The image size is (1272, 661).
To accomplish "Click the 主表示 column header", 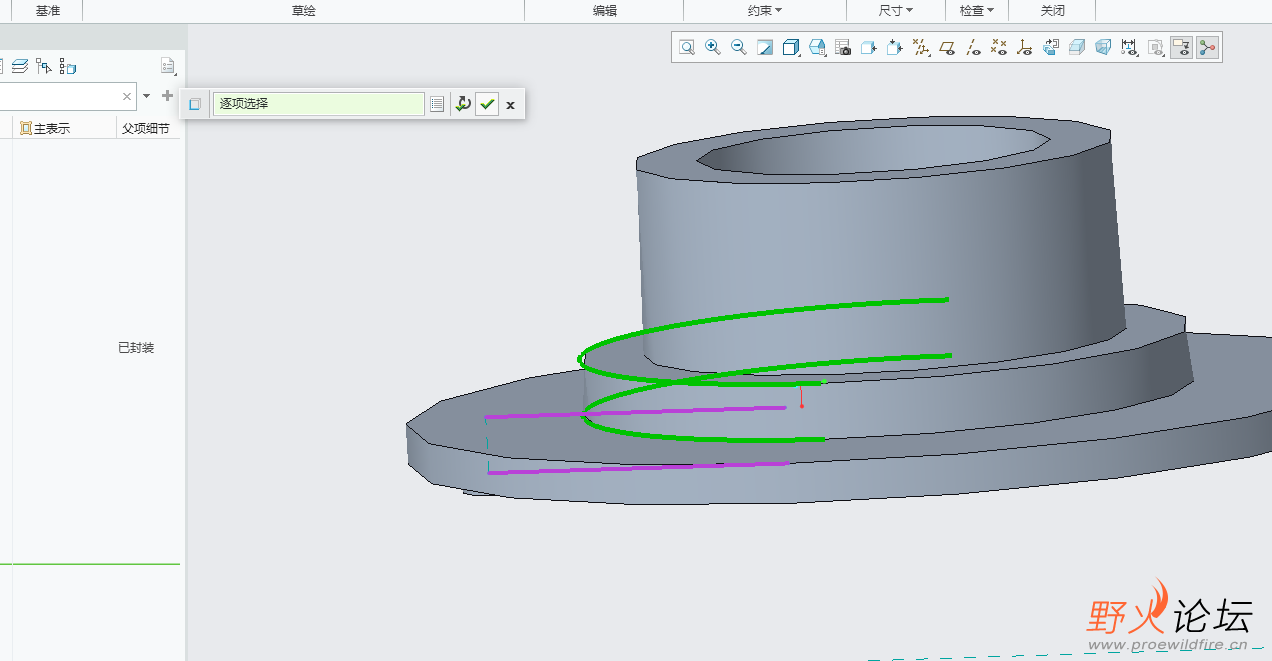I will click(x=52, y=129).
